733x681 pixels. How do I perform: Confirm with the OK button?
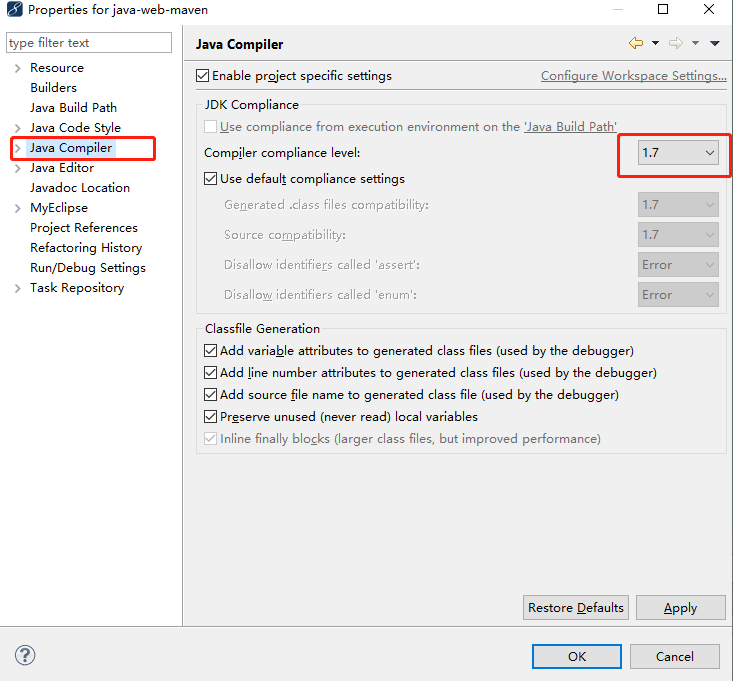[x=577, y=657]
